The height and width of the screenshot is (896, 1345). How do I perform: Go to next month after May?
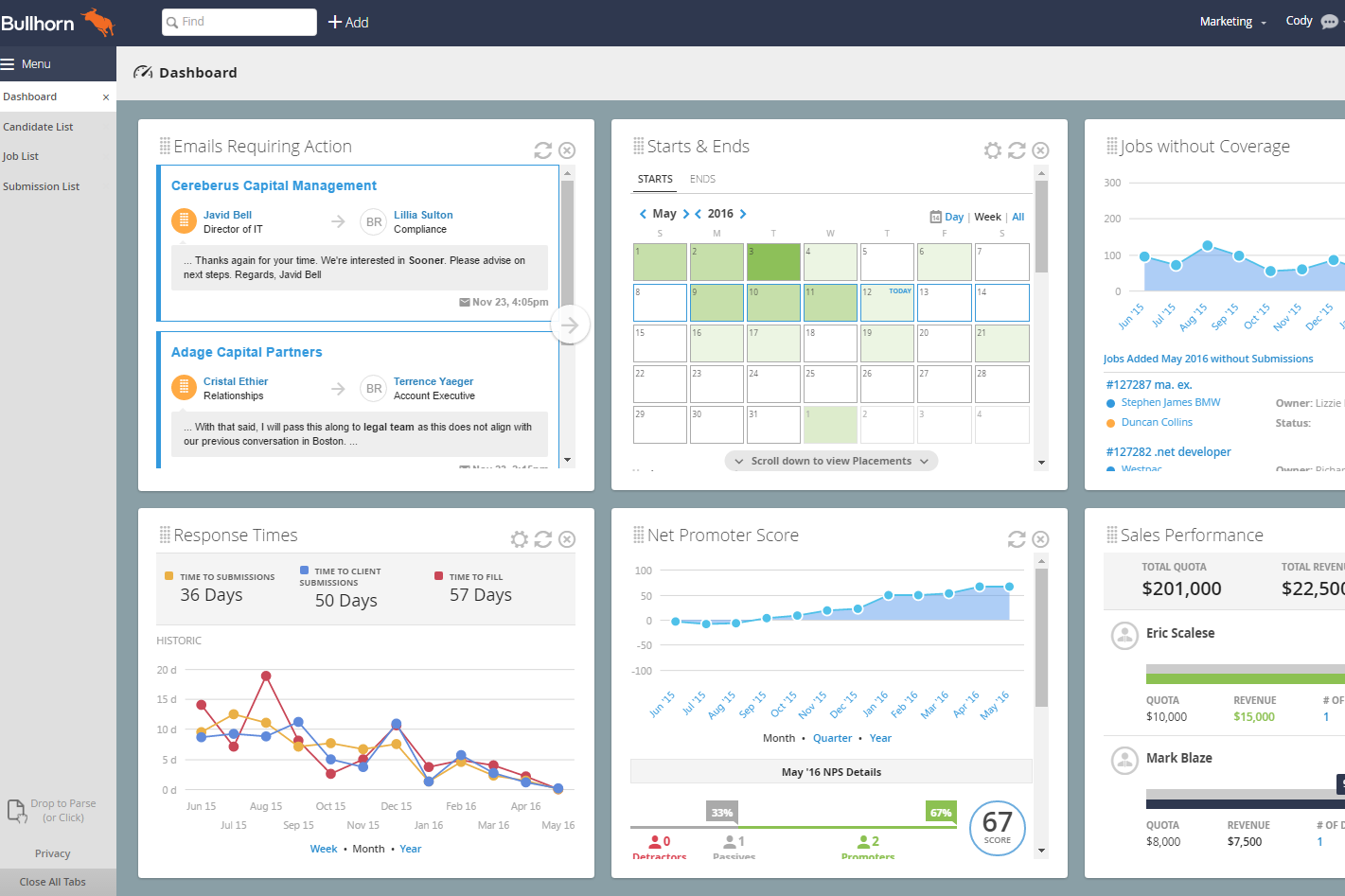686,214
